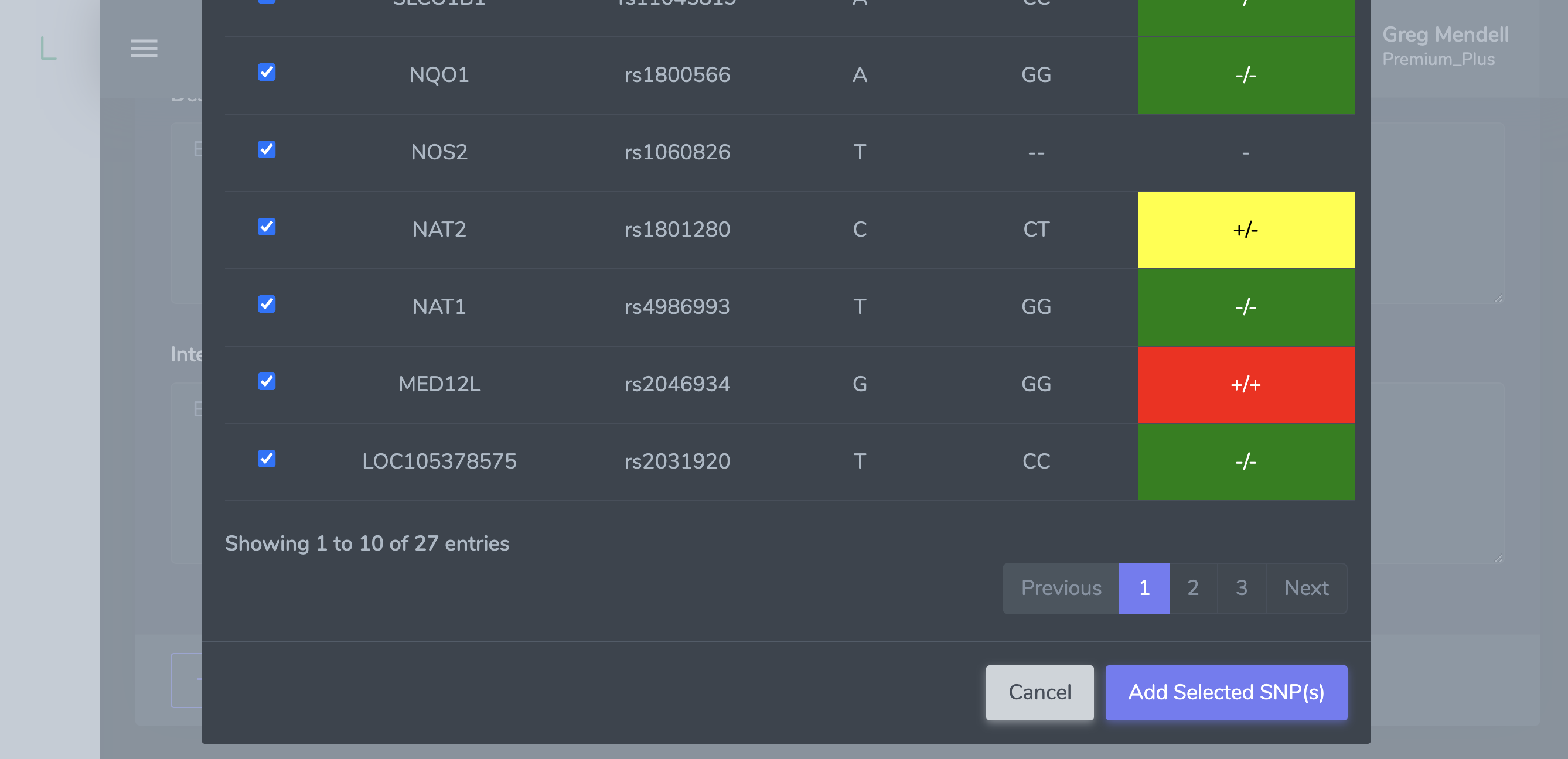The image size is (1568, 759).
Task: Toggle the NAT1 row checkbox
Action: tap(266, 304)
